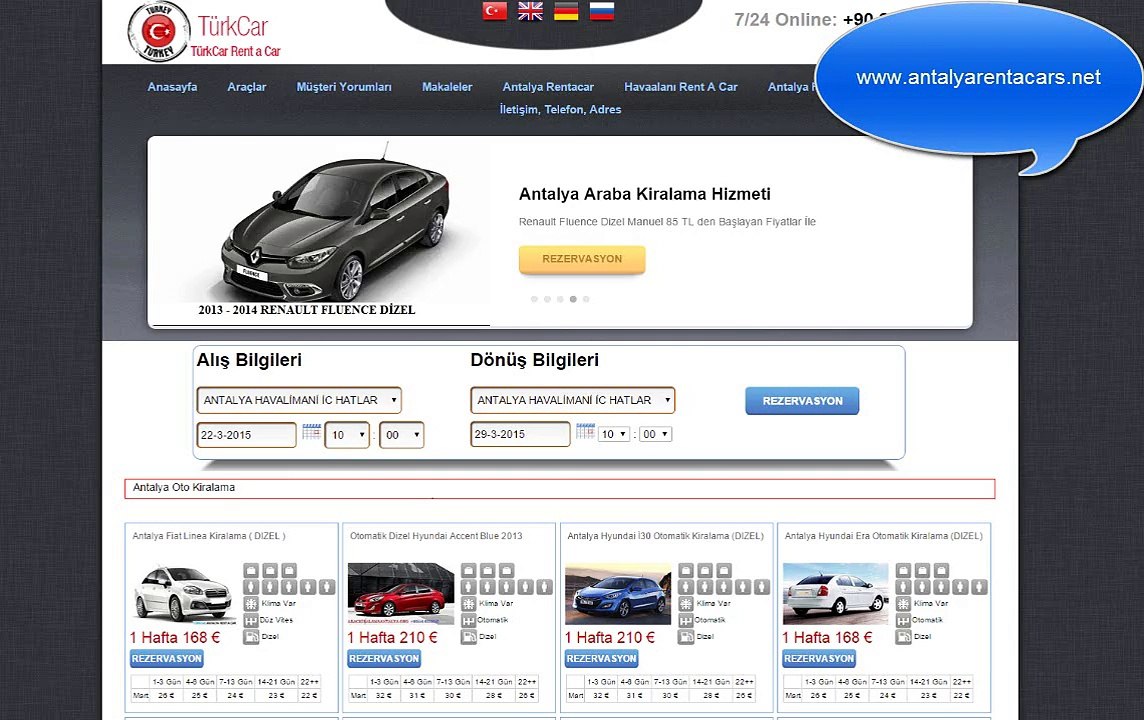Reserve the Hyundai i30 with REZERVASYON
The image size is (1144, 720).
tap(602, 659)
